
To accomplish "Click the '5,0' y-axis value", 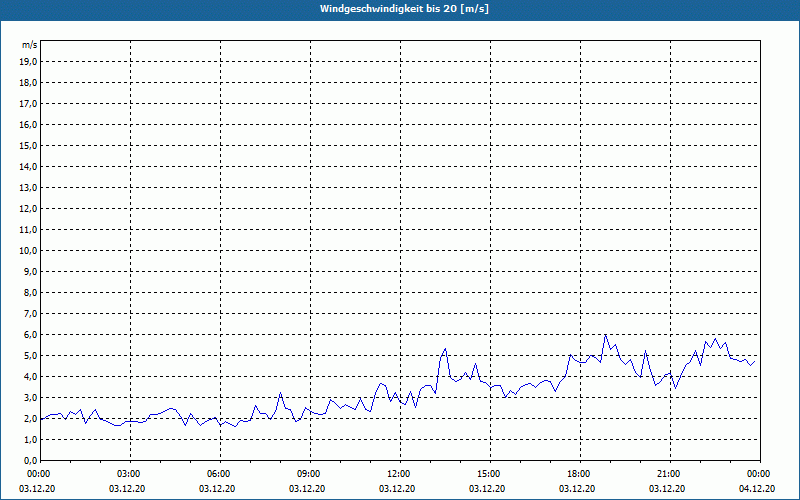I will (31, 356).
